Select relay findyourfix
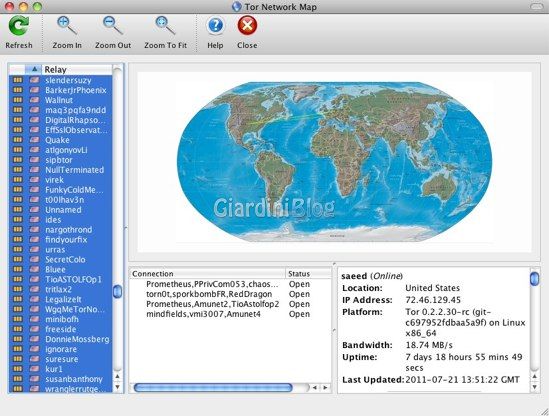549x416 pixels. point(66,240)
